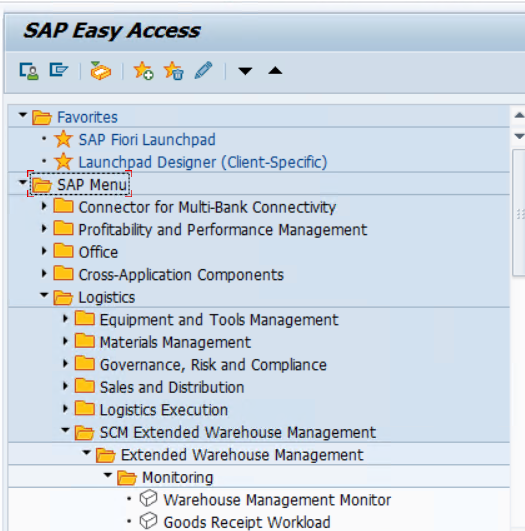Select Goods Receipt Workload transaction
Image resolution: width=525 pixels, height=531 pixels.
pyautogui.click(x=247, y=522)
